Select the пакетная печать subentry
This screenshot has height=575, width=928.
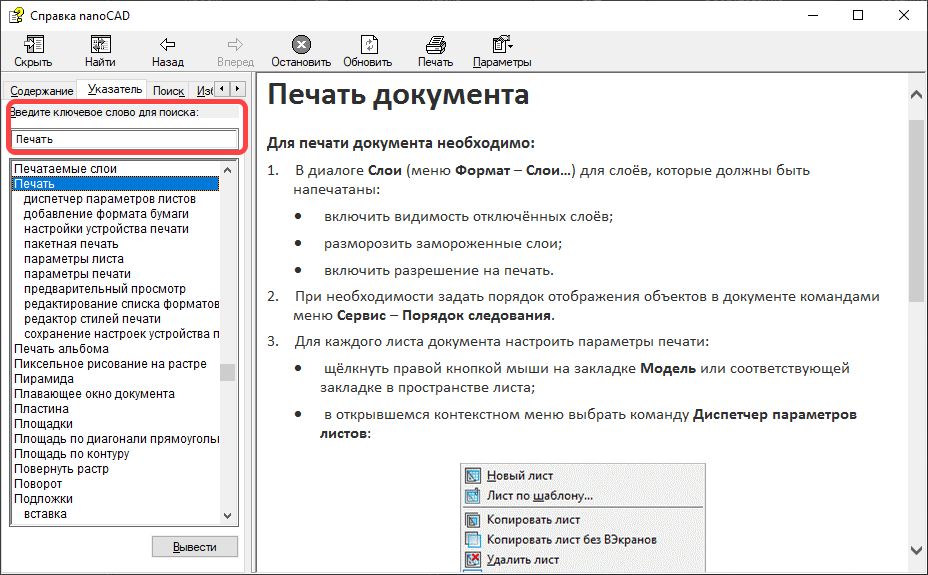[x=71, y=244]
